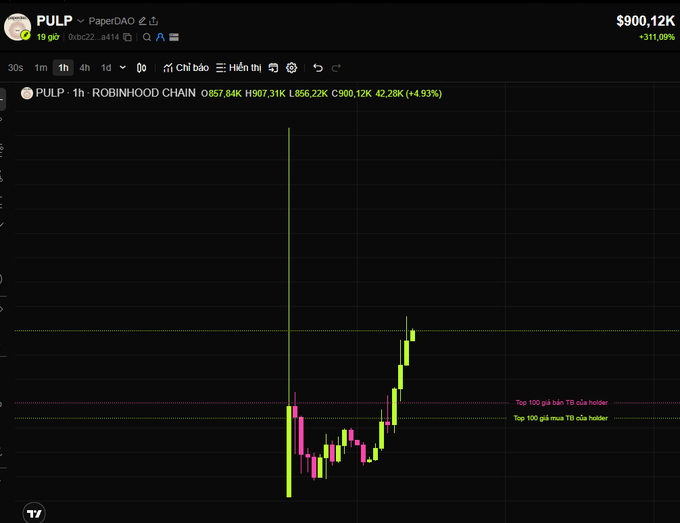Switch chart to 1d timeframe
Viewport: 680px width, 523px height.
(106, 68)
